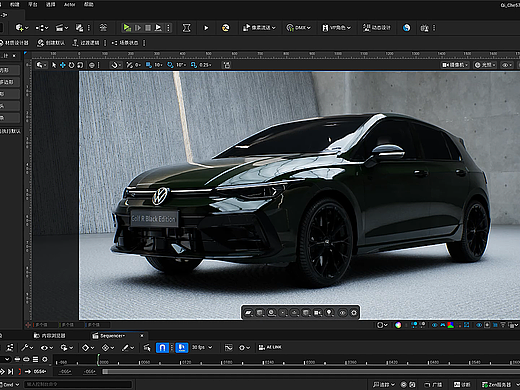Activate the rotate tool in viewport toolbar
The image size is (520, 390).
(x=71, y=65)
